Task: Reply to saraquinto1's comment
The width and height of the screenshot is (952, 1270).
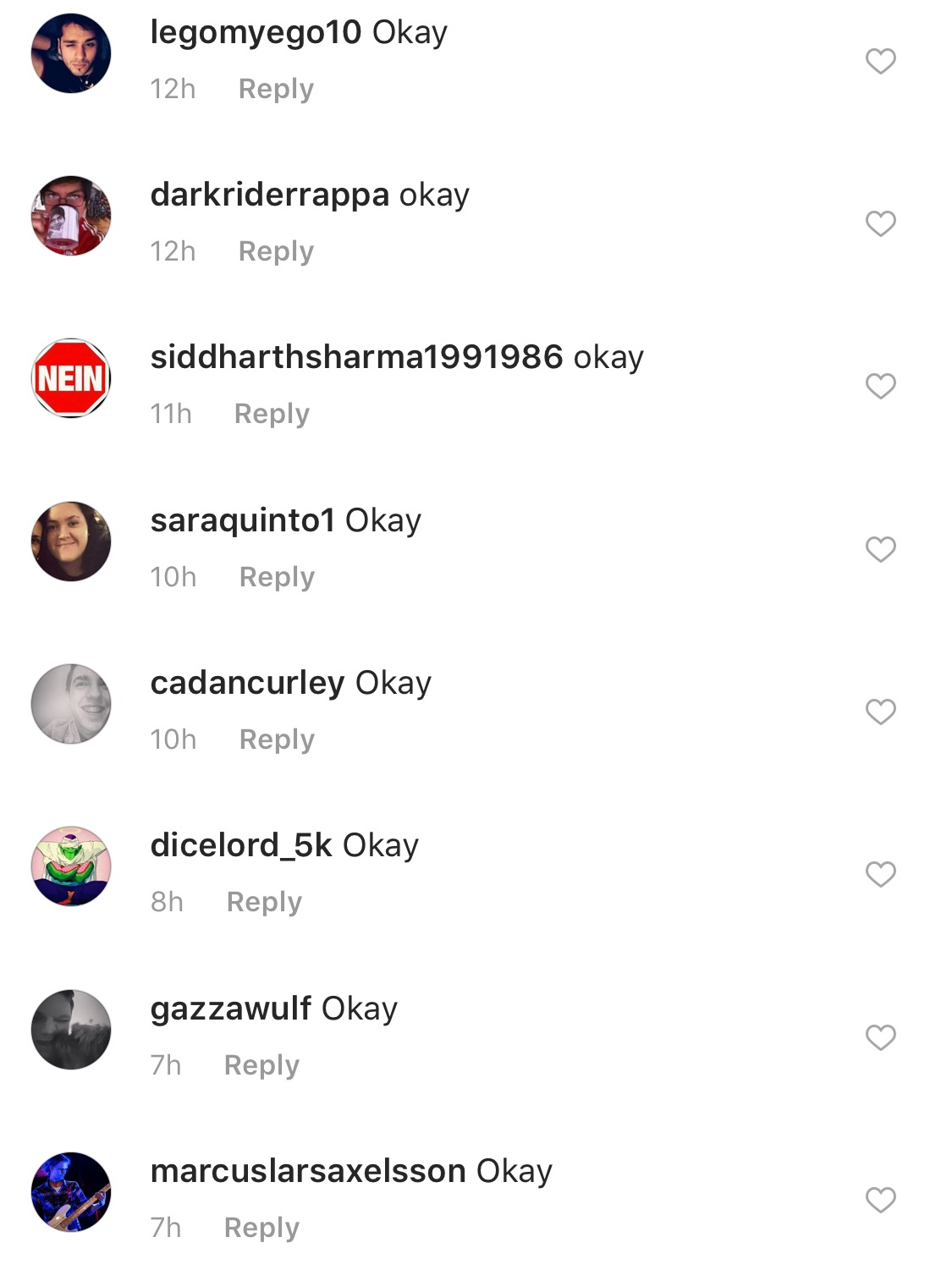Action: point(277,577)
